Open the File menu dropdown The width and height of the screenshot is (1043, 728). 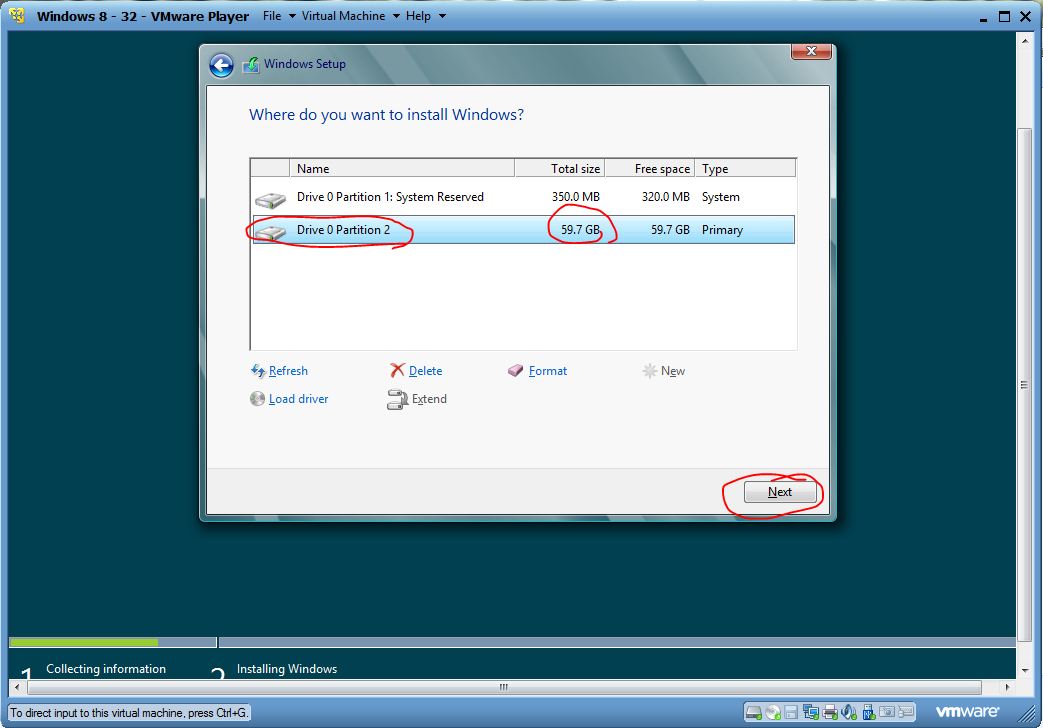(x=279, y=15)
